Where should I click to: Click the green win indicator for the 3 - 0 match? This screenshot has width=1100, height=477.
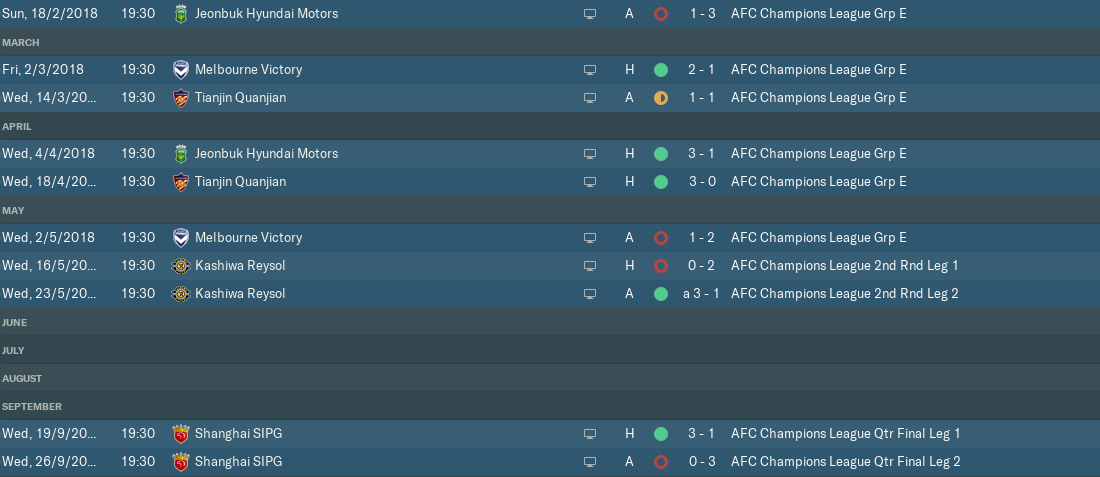660,182
